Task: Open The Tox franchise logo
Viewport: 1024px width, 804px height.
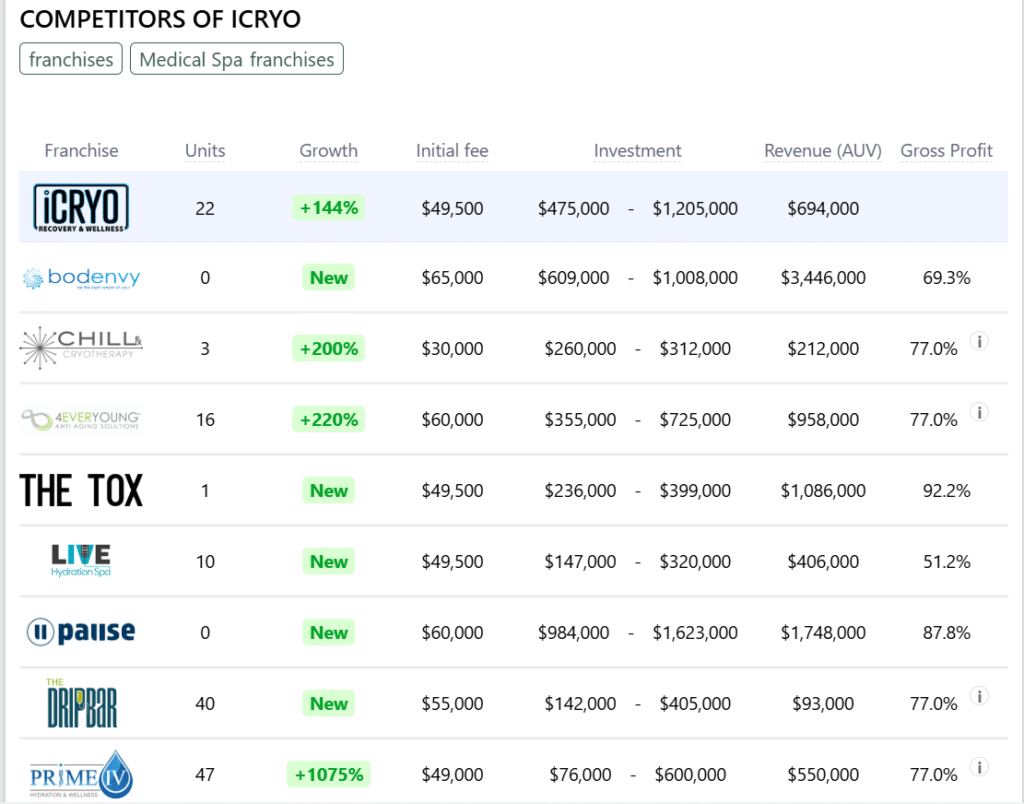Action: click(x=81, y=490)
